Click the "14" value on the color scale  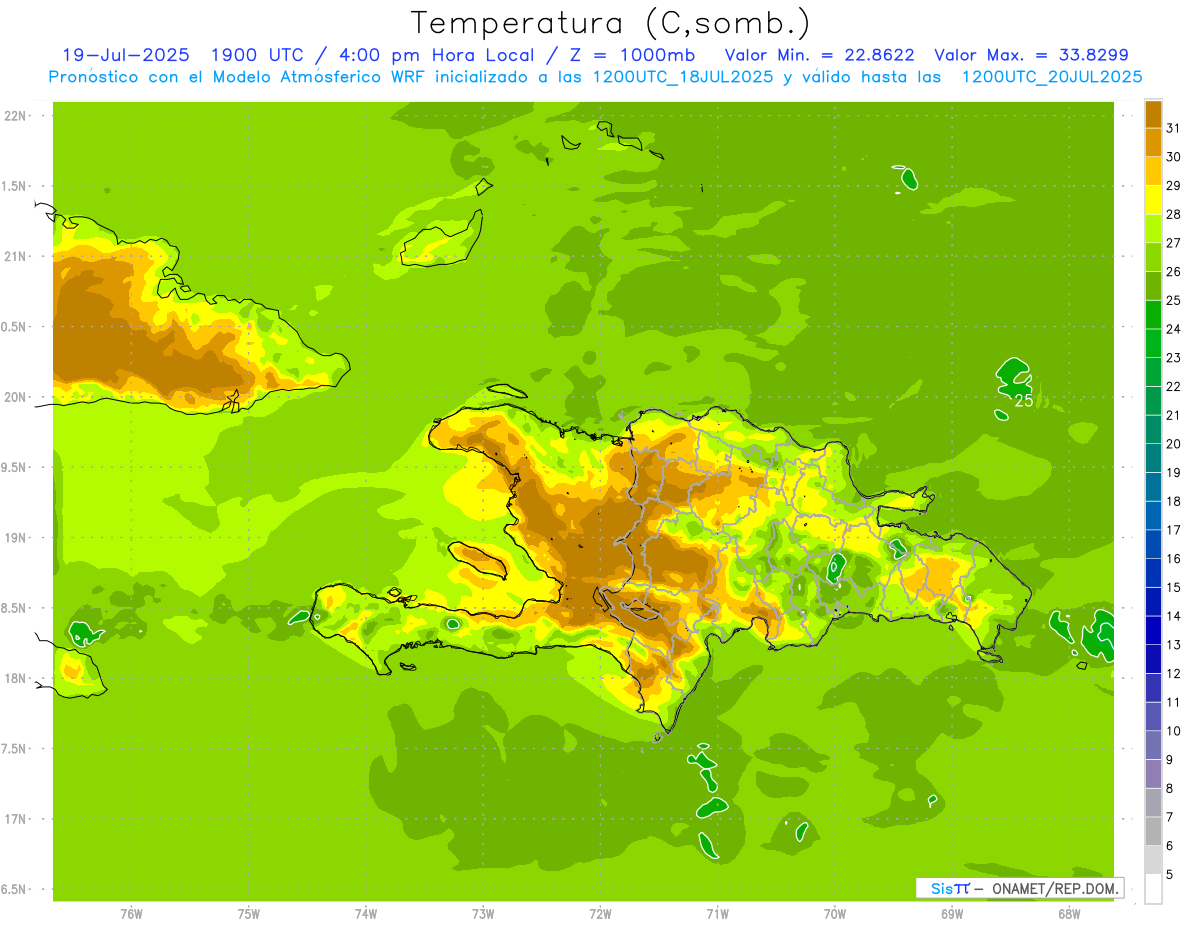click(1173, 616)
